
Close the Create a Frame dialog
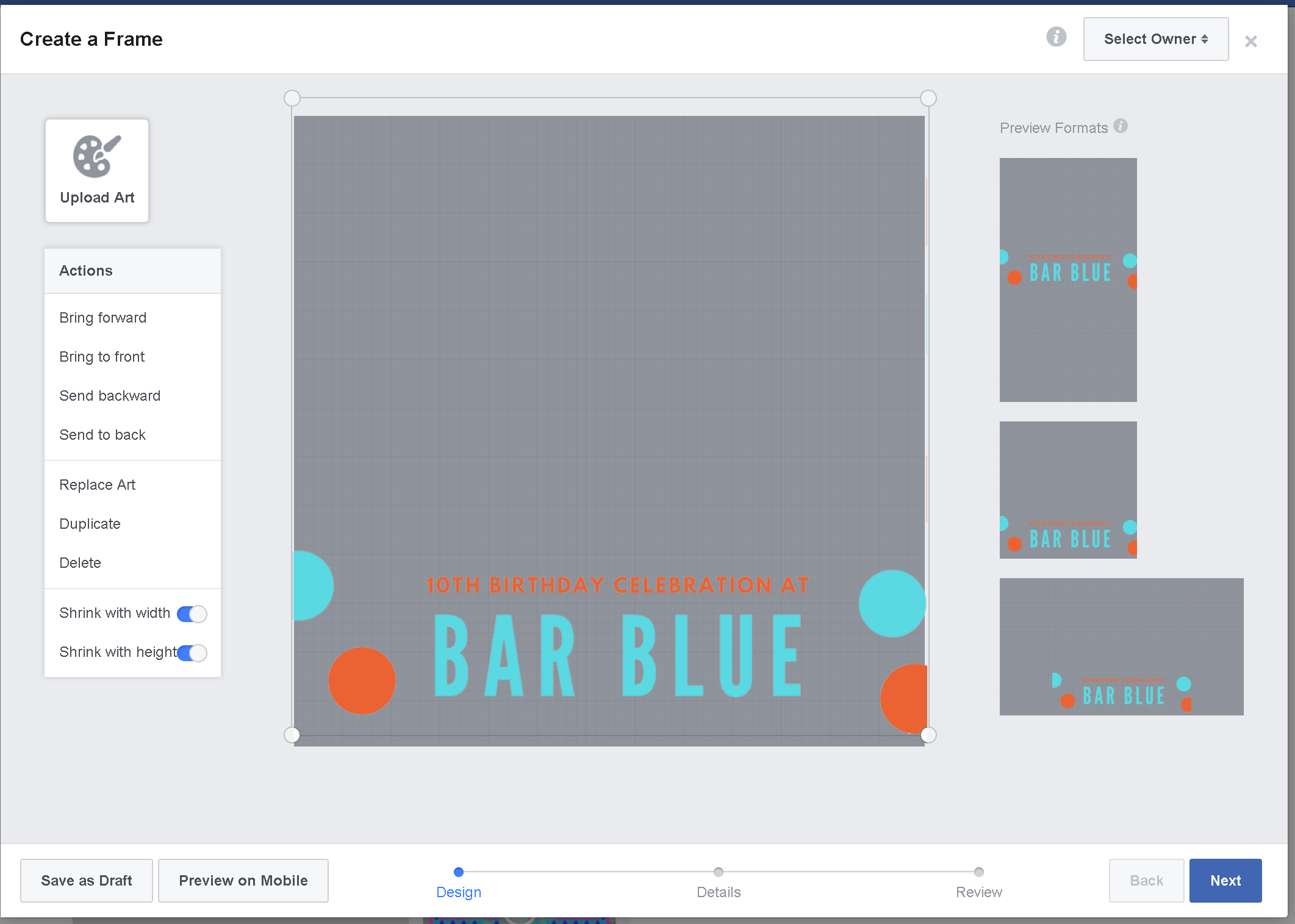(x=1250, y=41)
